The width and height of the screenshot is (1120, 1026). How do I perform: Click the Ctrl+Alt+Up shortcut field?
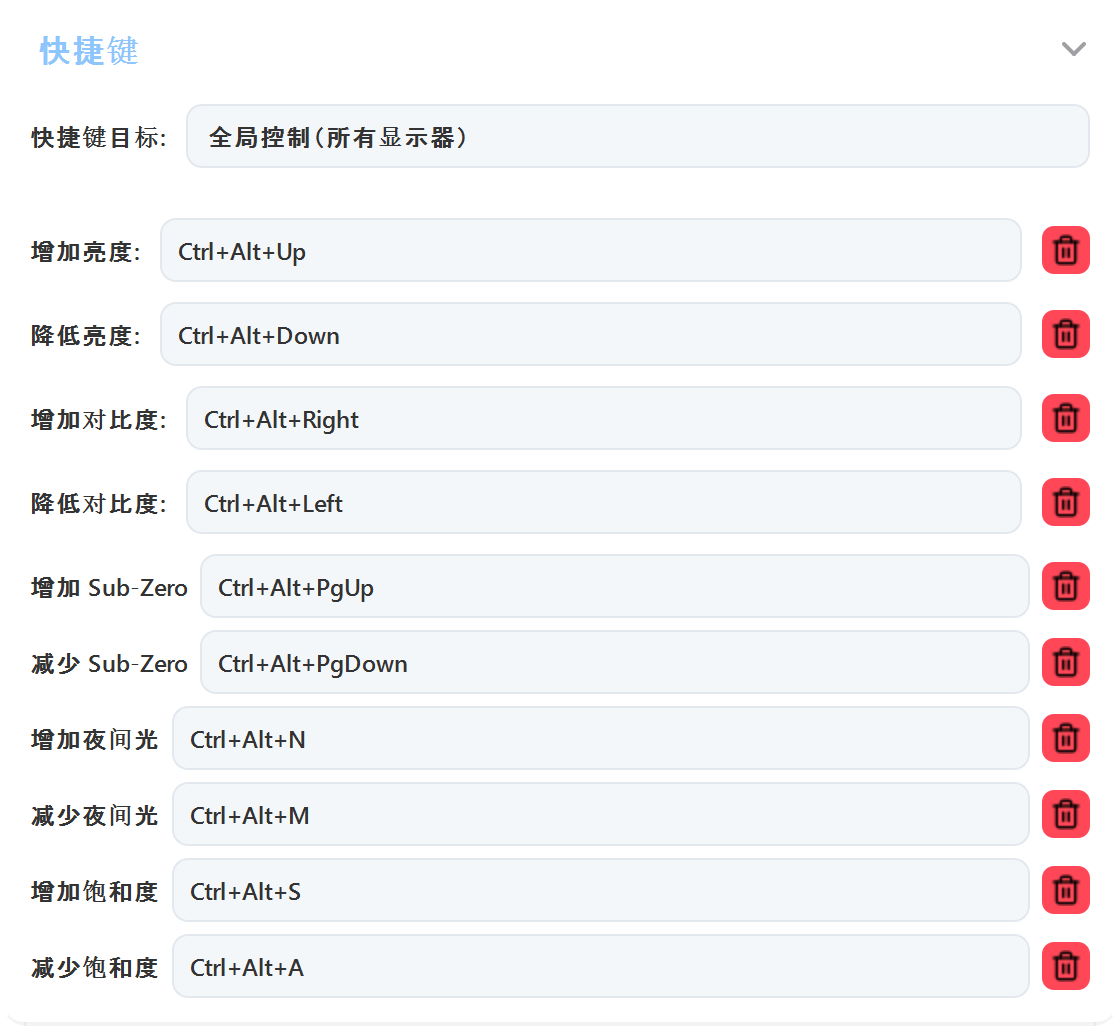pos(591,250)
